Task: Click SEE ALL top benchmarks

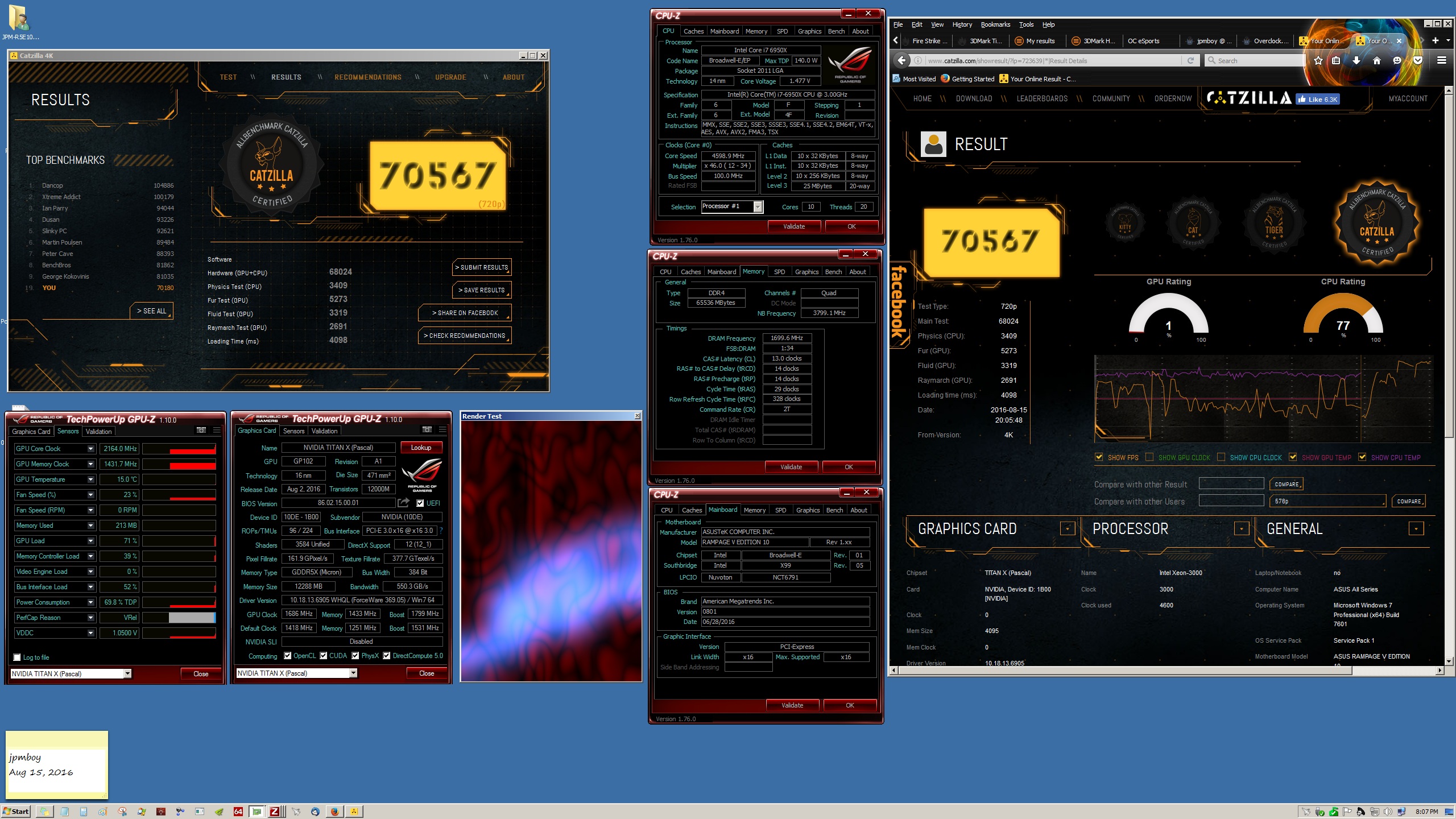Action: (x=151, y=311)
